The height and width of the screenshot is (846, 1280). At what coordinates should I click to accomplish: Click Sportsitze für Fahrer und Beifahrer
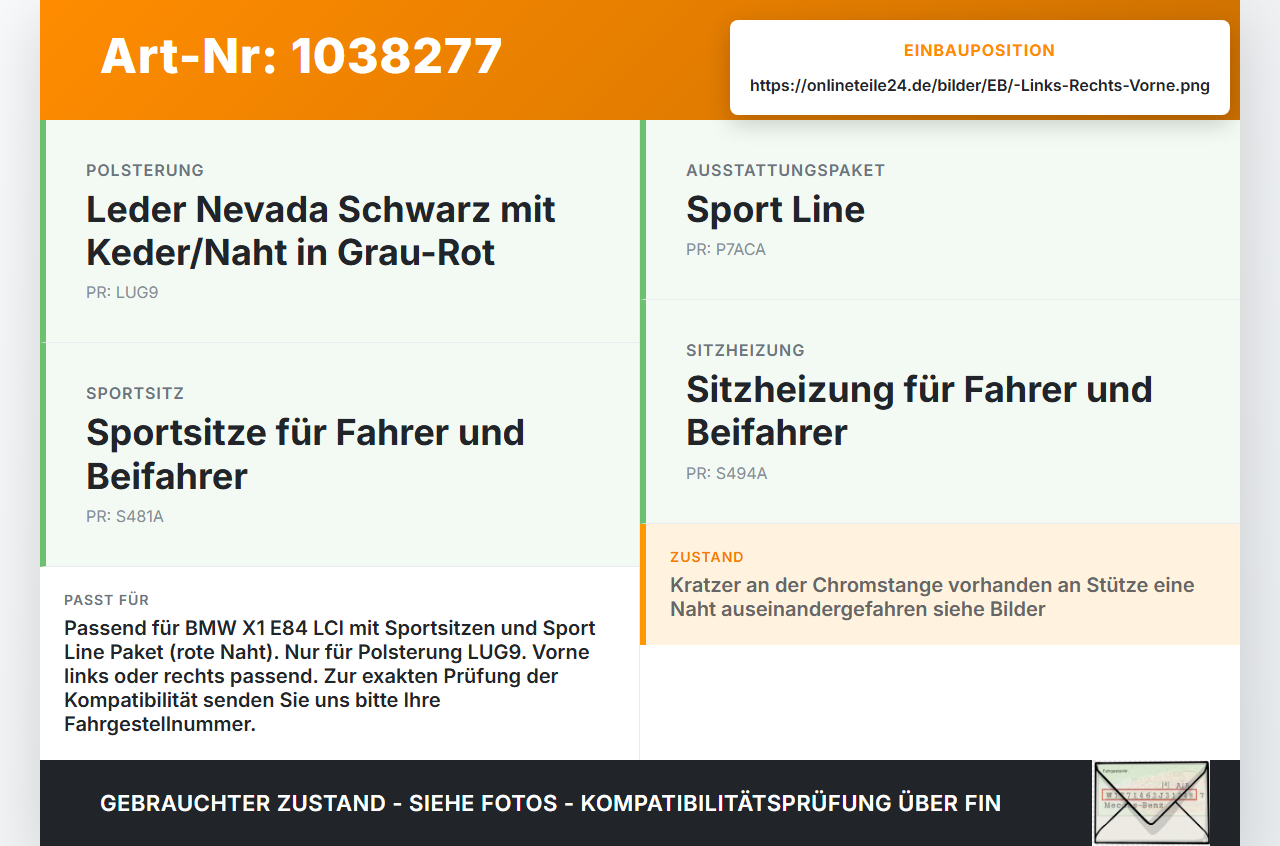[x=305, y=454]
